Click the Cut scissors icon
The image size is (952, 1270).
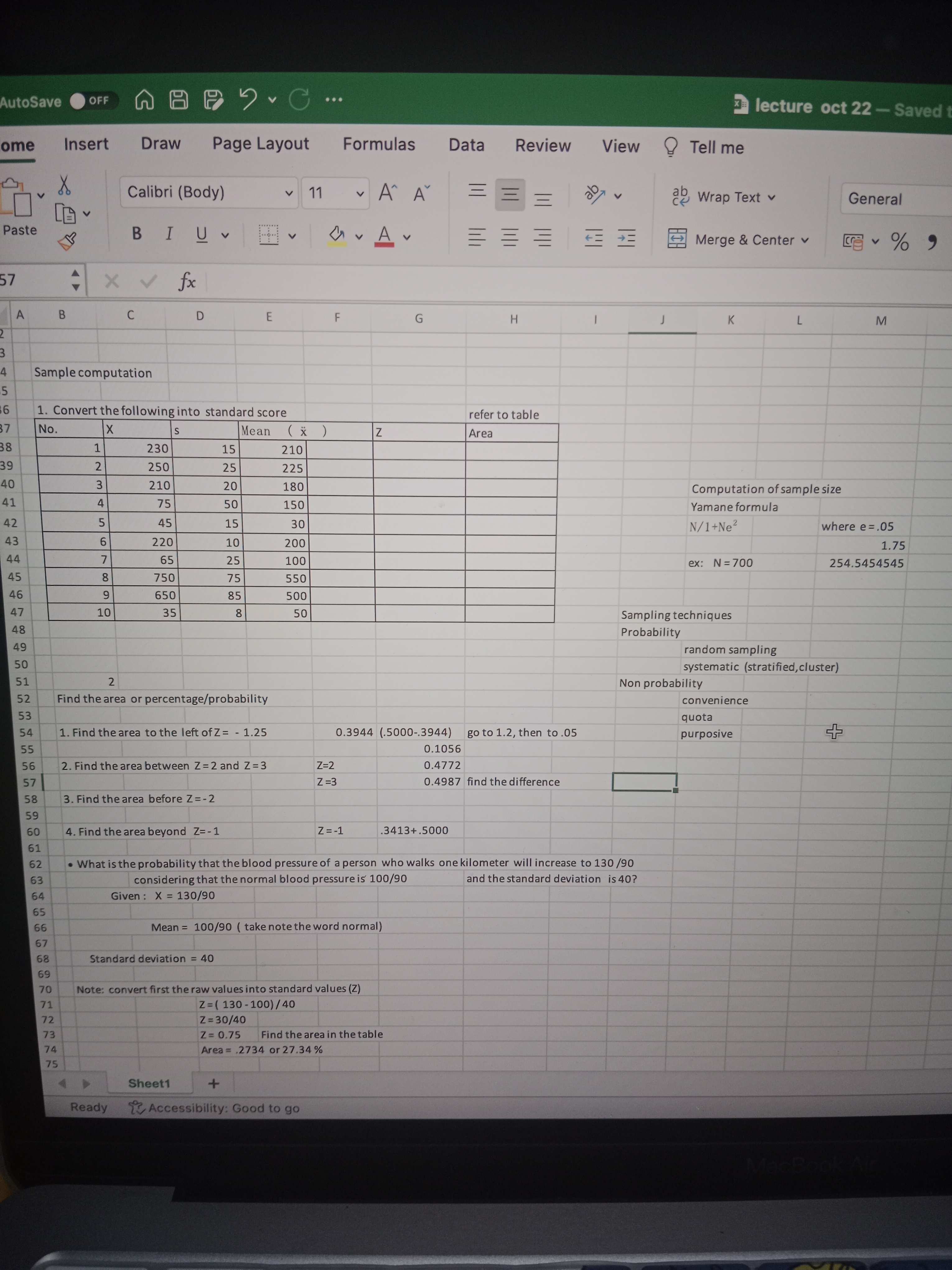[64, 185]
